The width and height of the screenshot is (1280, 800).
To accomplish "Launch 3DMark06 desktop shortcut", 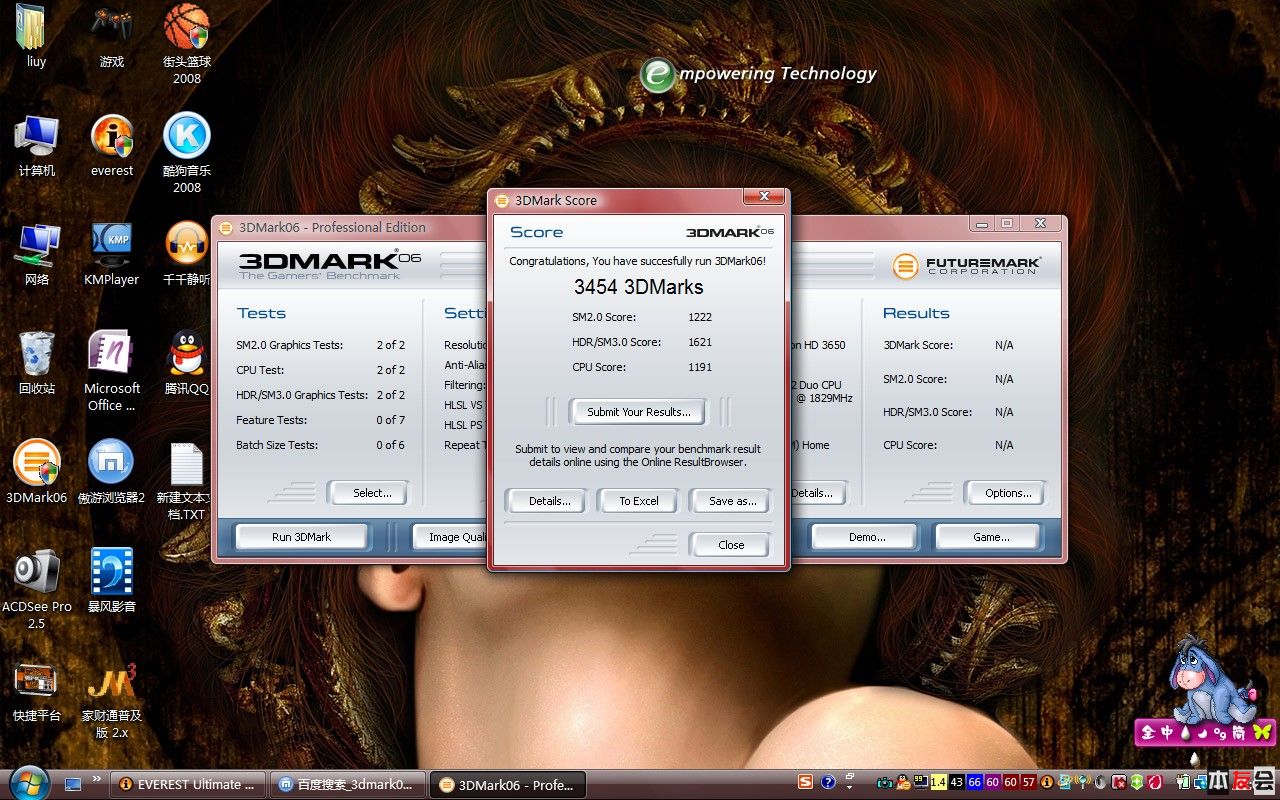I will [x=36, y=472].
